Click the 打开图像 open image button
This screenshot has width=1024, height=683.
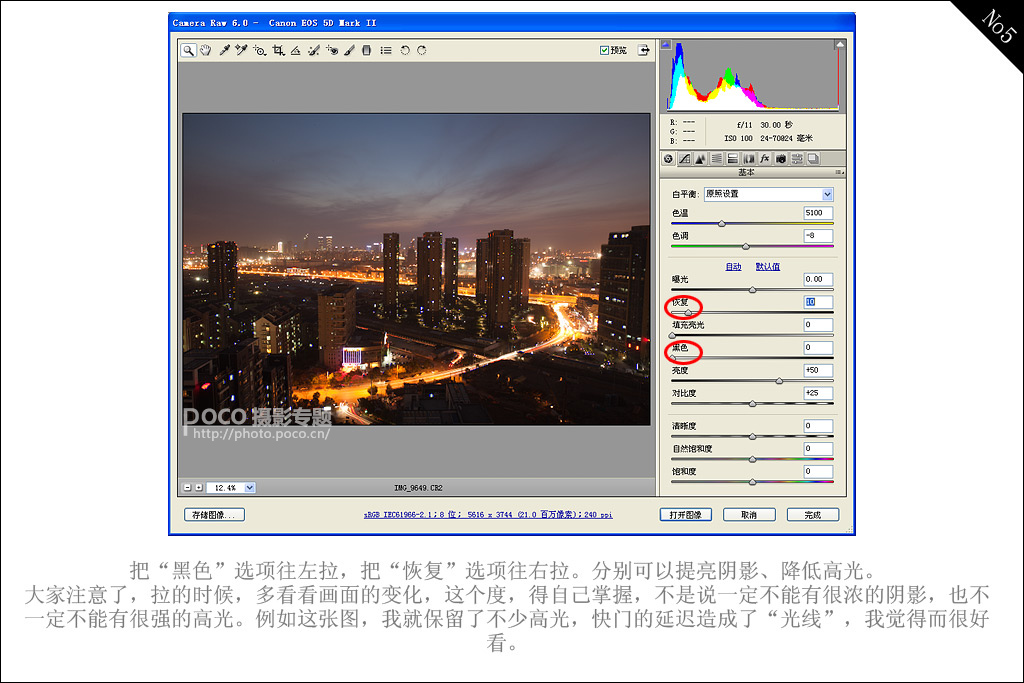[x=686, y=515]
